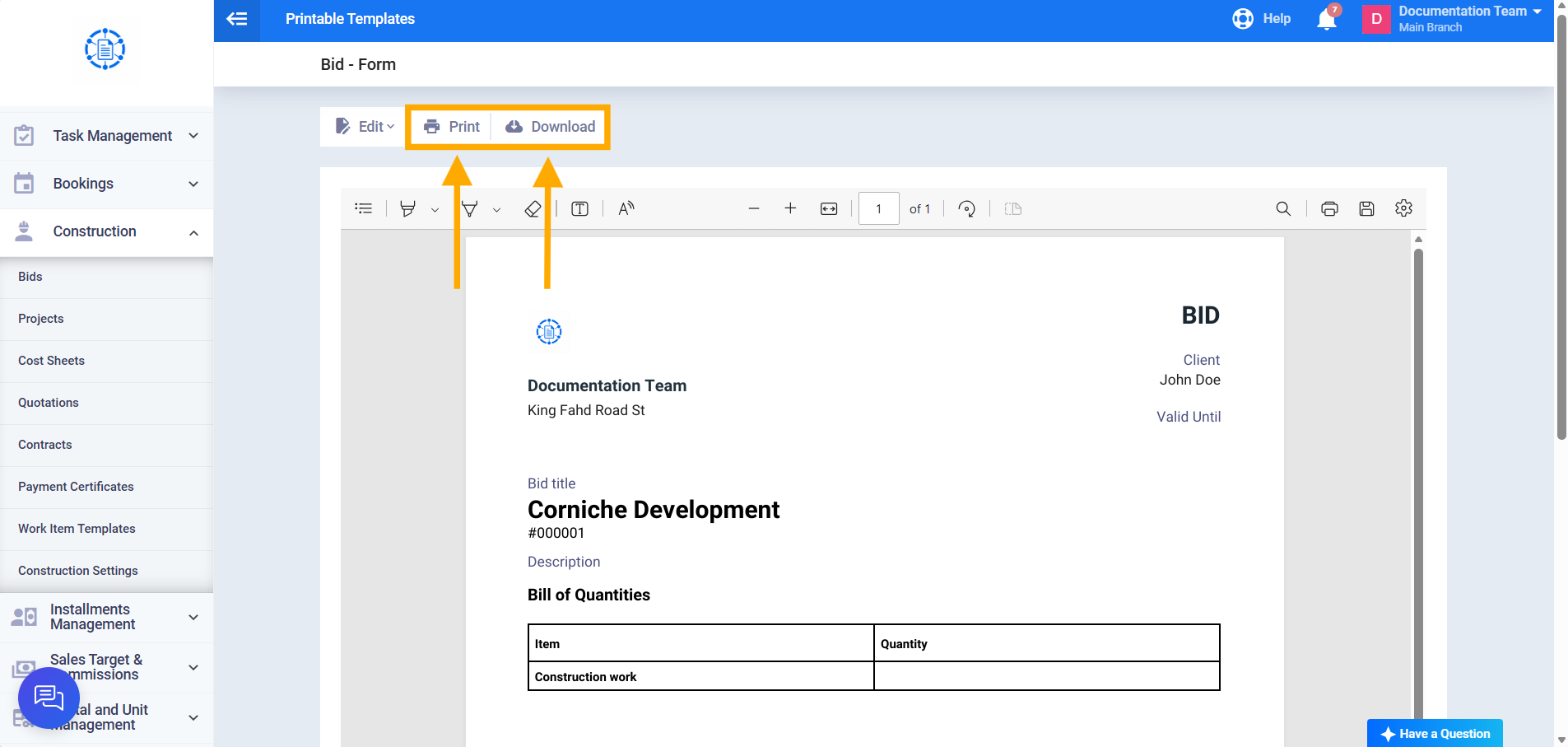
Task: Open the highlighter options dropdown arrow
Action: (x=435, y=210)
